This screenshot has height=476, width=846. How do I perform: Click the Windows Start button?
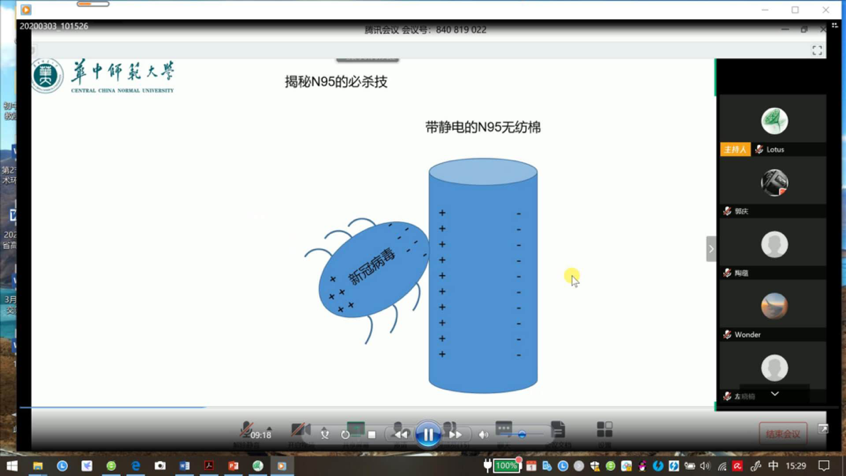pyautogui.click(x=12, y=466)
